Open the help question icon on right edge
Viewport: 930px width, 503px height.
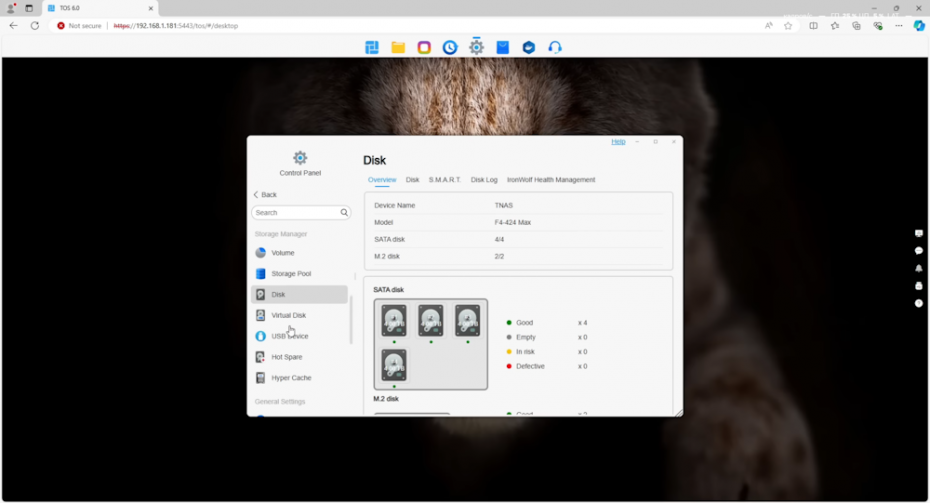pyautogui.click(x=919, y=303)
